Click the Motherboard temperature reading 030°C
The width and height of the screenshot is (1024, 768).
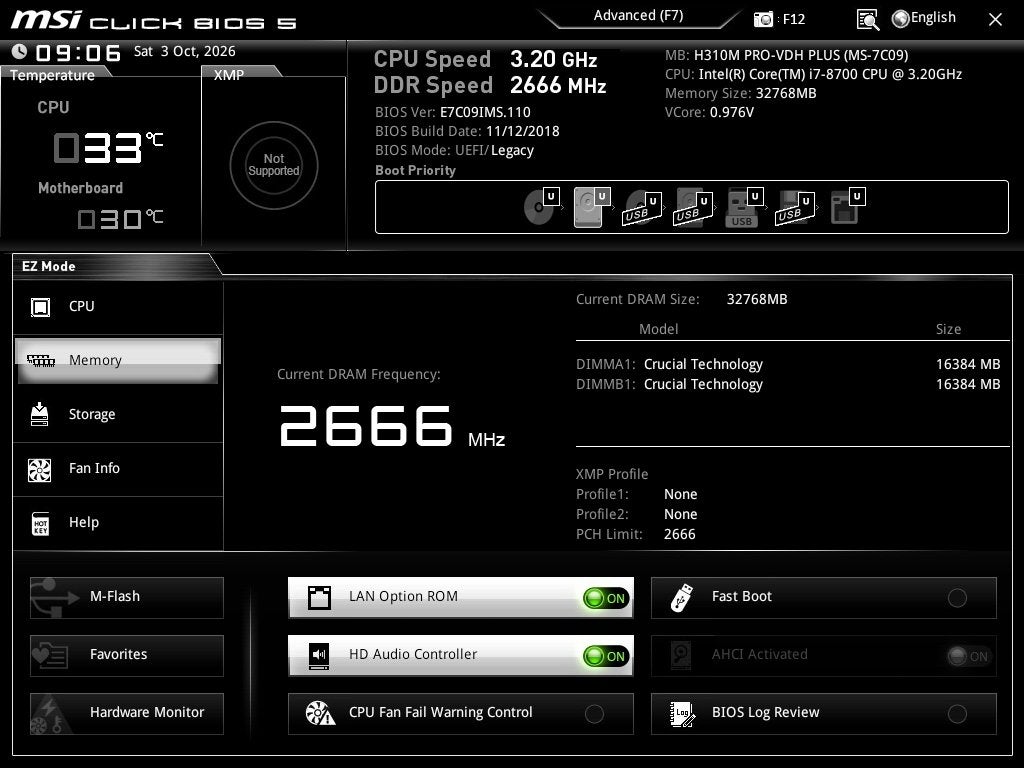[120, 218]
